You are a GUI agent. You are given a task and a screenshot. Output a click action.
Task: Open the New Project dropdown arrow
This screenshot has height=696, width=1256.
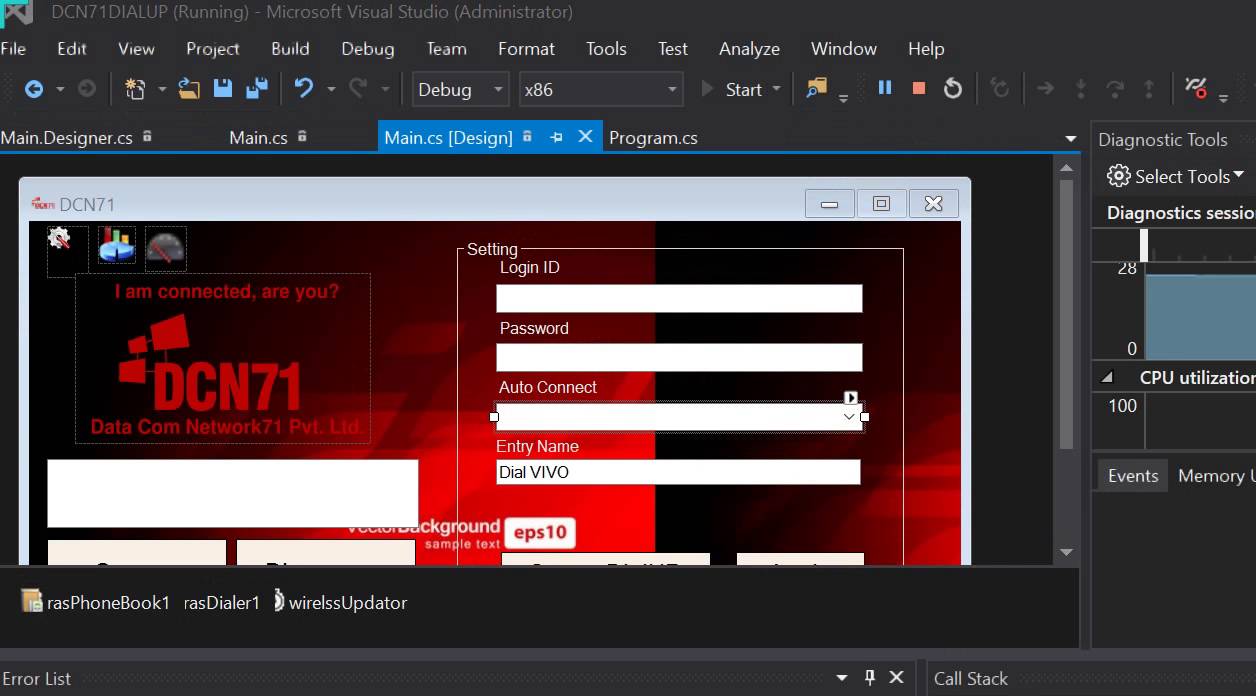click(162, 89)
